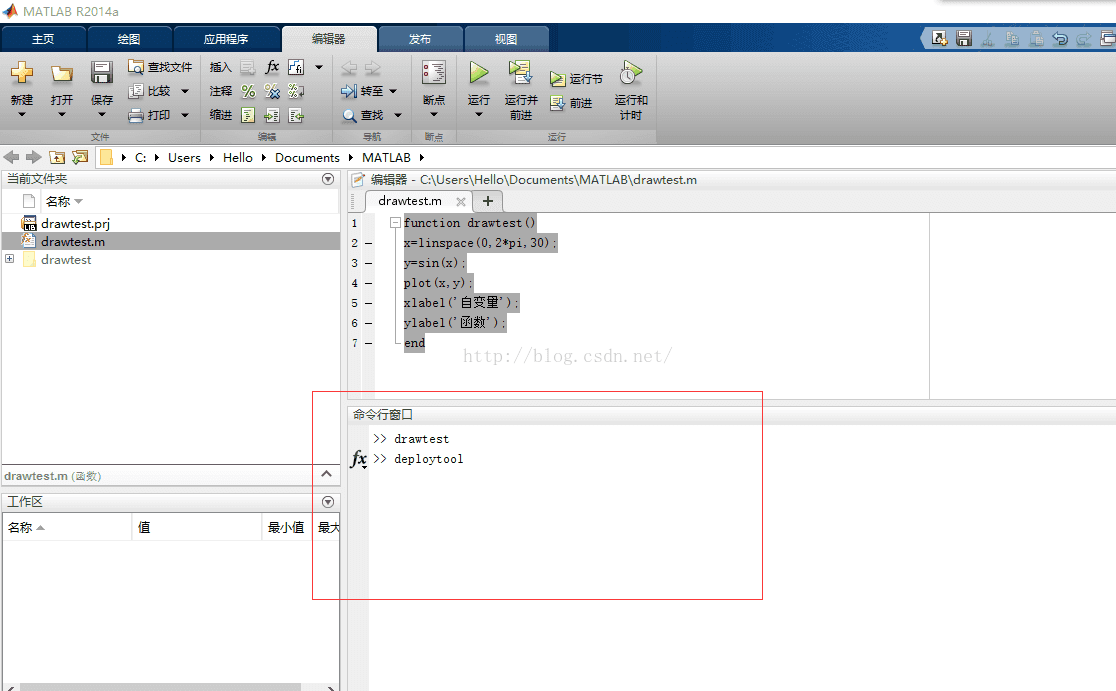Click the plus button to add editor tab
The width and height of the screenshot is (1116, 691).
coord(488,201)
